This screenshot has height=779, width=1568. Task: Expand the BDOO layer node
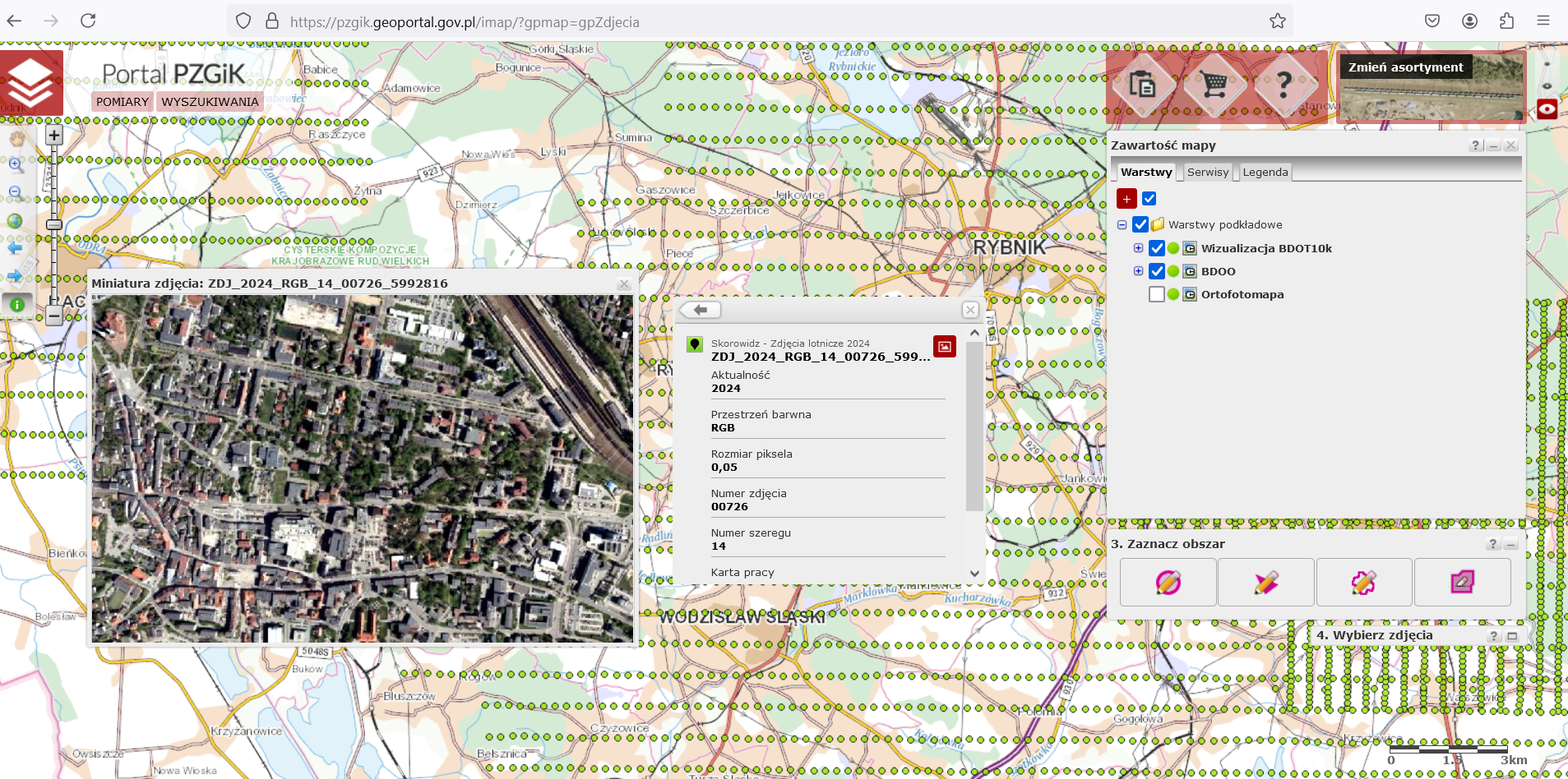point(1138,271)
